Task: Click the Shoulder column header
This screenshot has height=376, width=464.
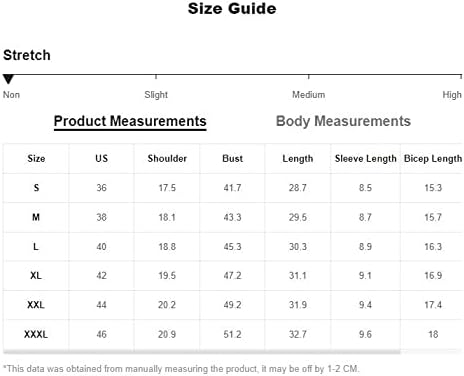Action: (x=167, y=158)
